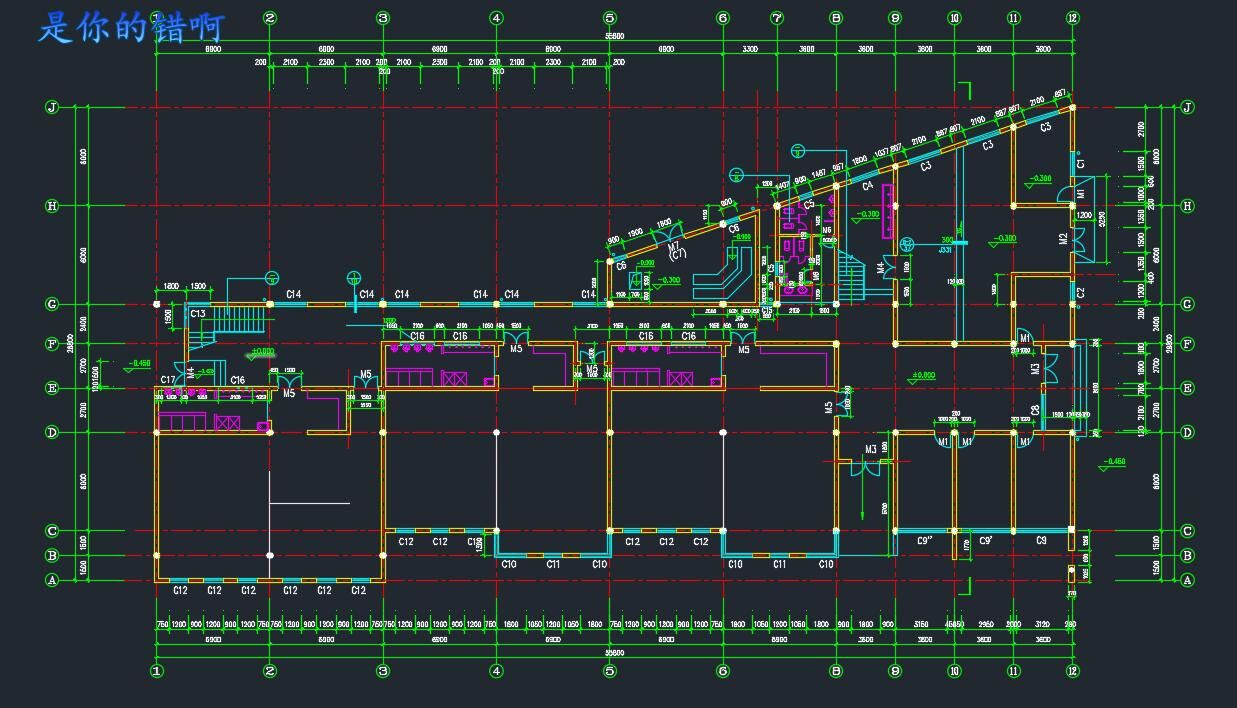Select the C9'' window label
The width and height of the screenshot is (1237, 708).
924,541
